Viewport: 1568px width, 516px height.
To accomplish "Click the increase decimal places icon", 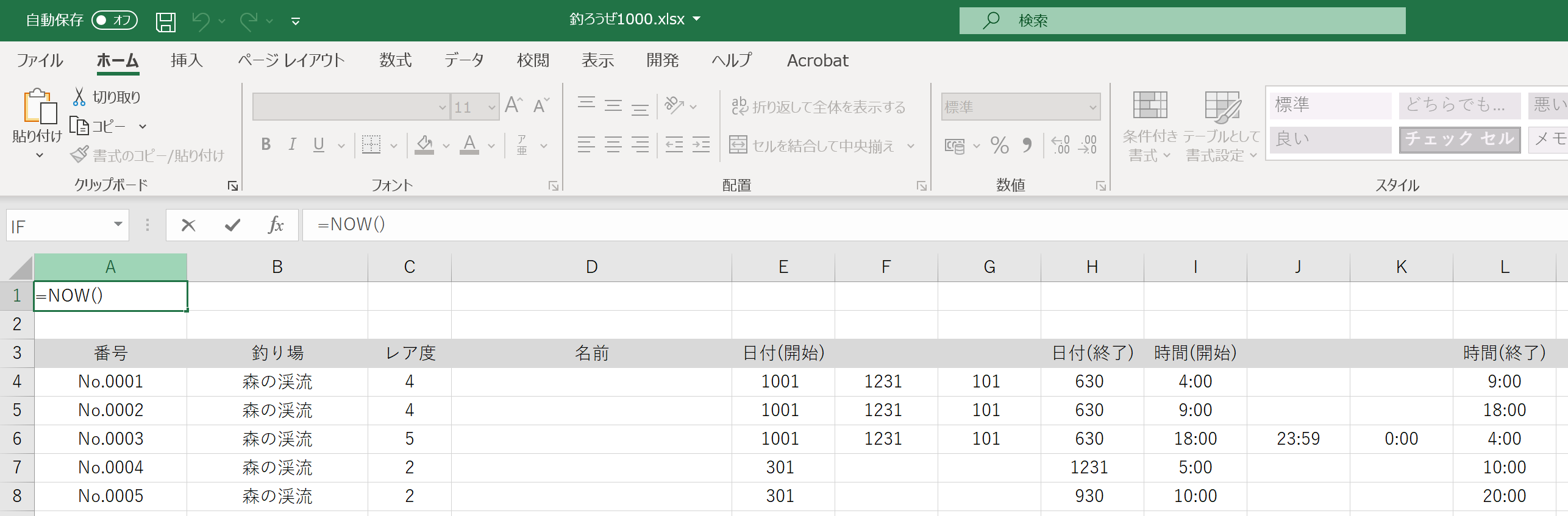I will [x=1061, y=145].
